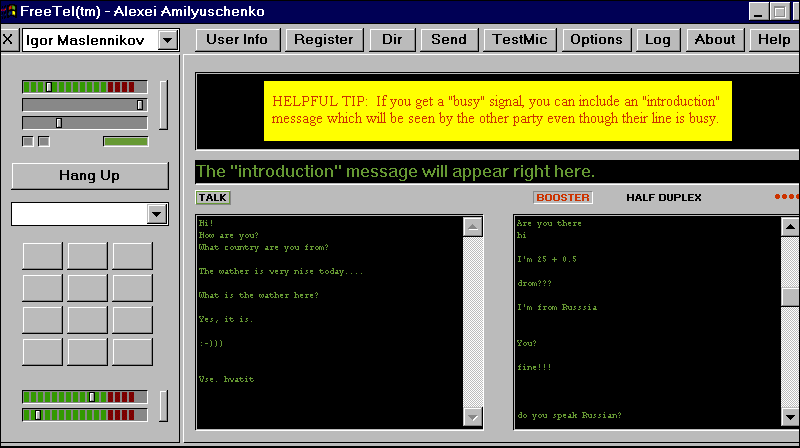Screen dimensions: 800x448
Task: Click the X button beside the contact name
Action: (x=8, y=40)
